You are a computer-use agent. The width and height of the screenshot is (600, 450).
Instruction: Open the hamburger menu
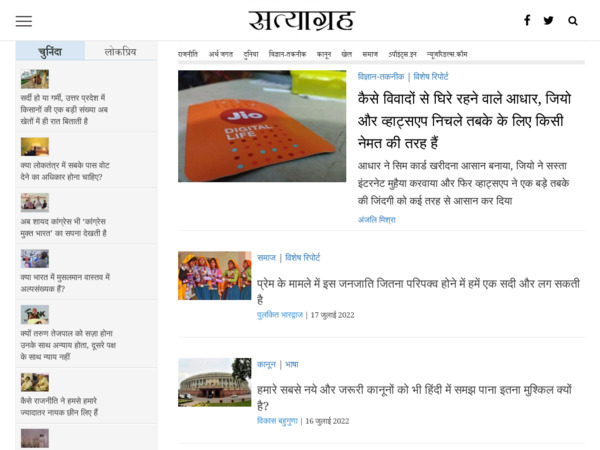(x=24, y=21)
